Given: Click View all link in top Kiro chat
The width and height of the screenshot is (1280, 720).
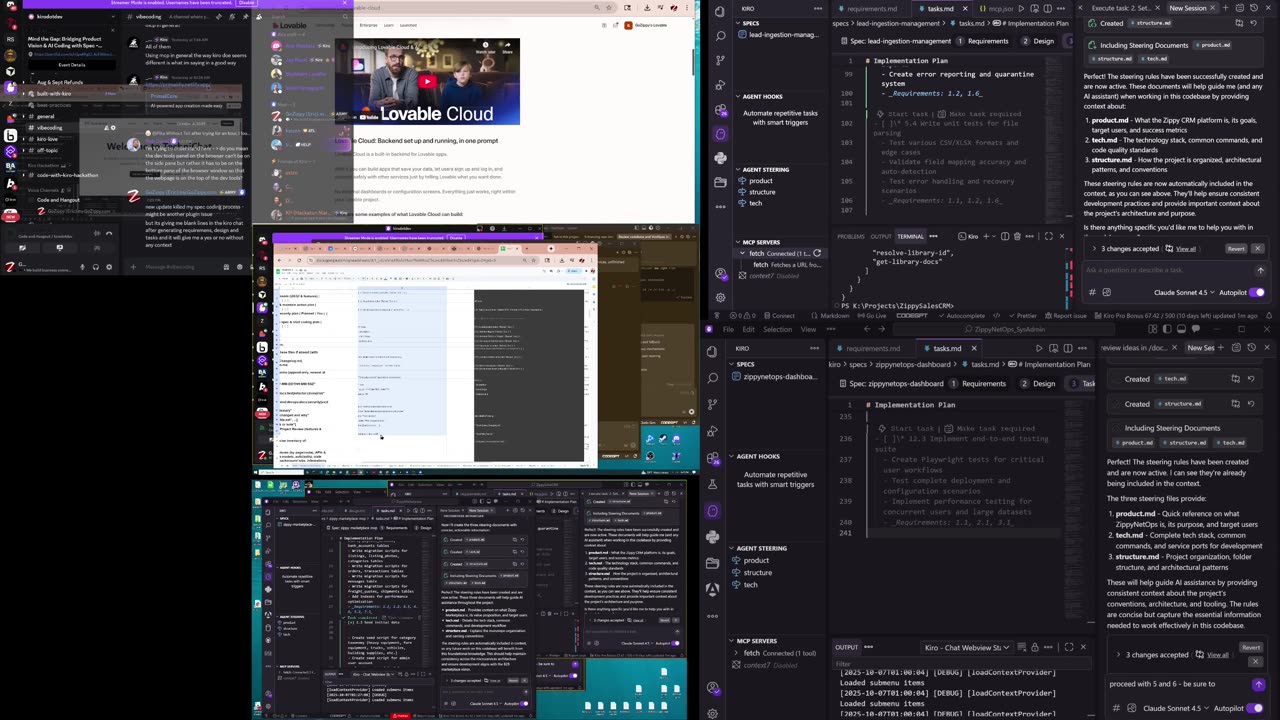Looking at the screenshot, I should pyautogui.click(x=1186, y=248).
